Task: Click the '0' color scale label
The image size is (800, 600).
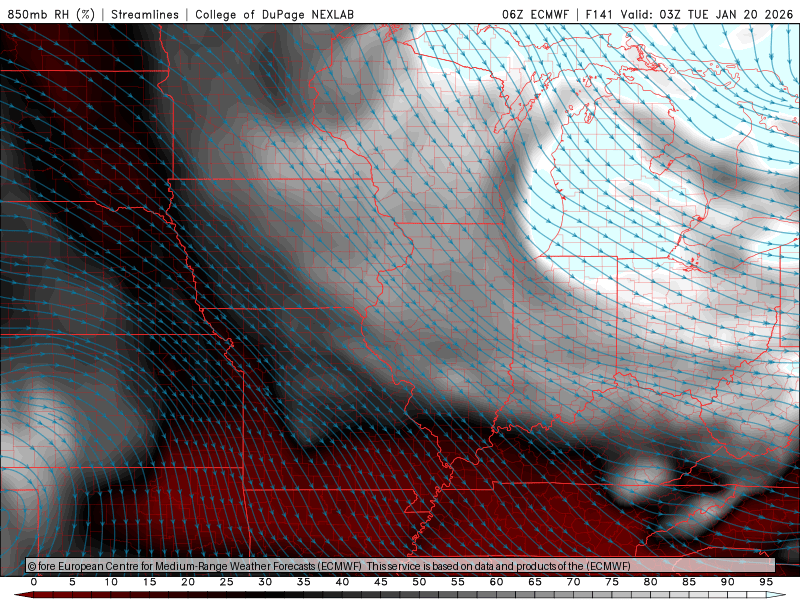Action: coord(34,582)
